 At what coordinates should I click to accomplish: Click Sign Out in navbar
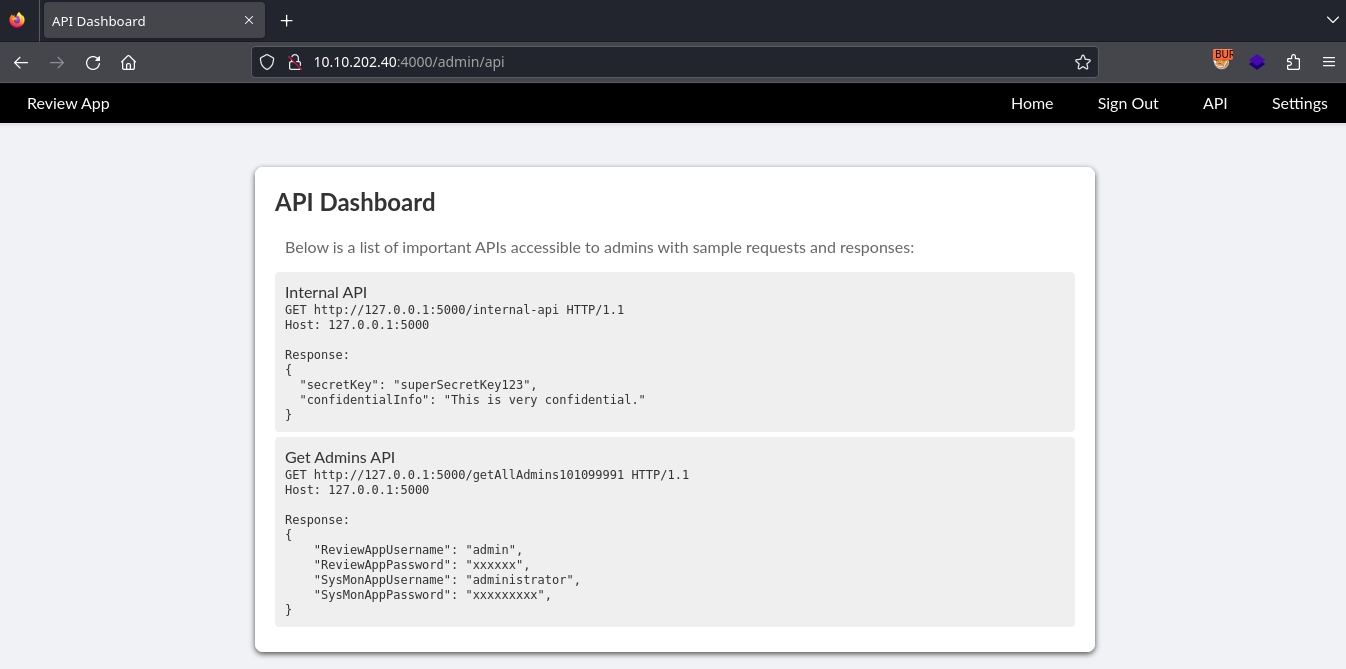[1128, 103]
